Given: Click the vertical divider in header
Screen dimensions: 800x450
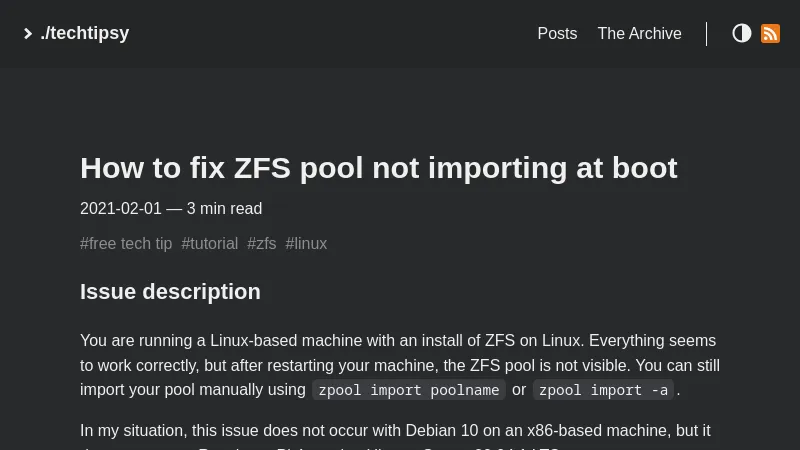Looking at the screenshot, I should tap(706, 33).
